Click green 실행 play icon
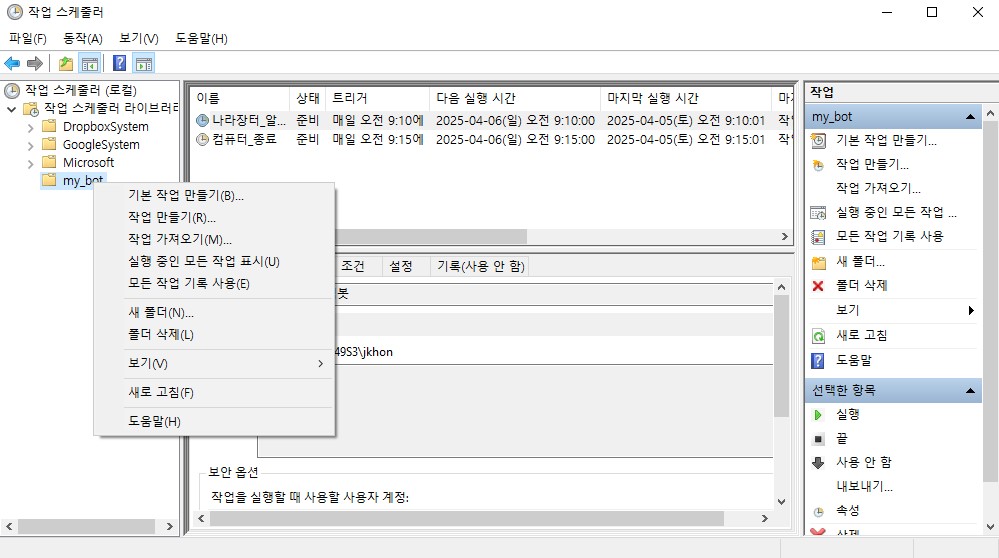Viewport: 999px width, 558px height. [818, 415]
